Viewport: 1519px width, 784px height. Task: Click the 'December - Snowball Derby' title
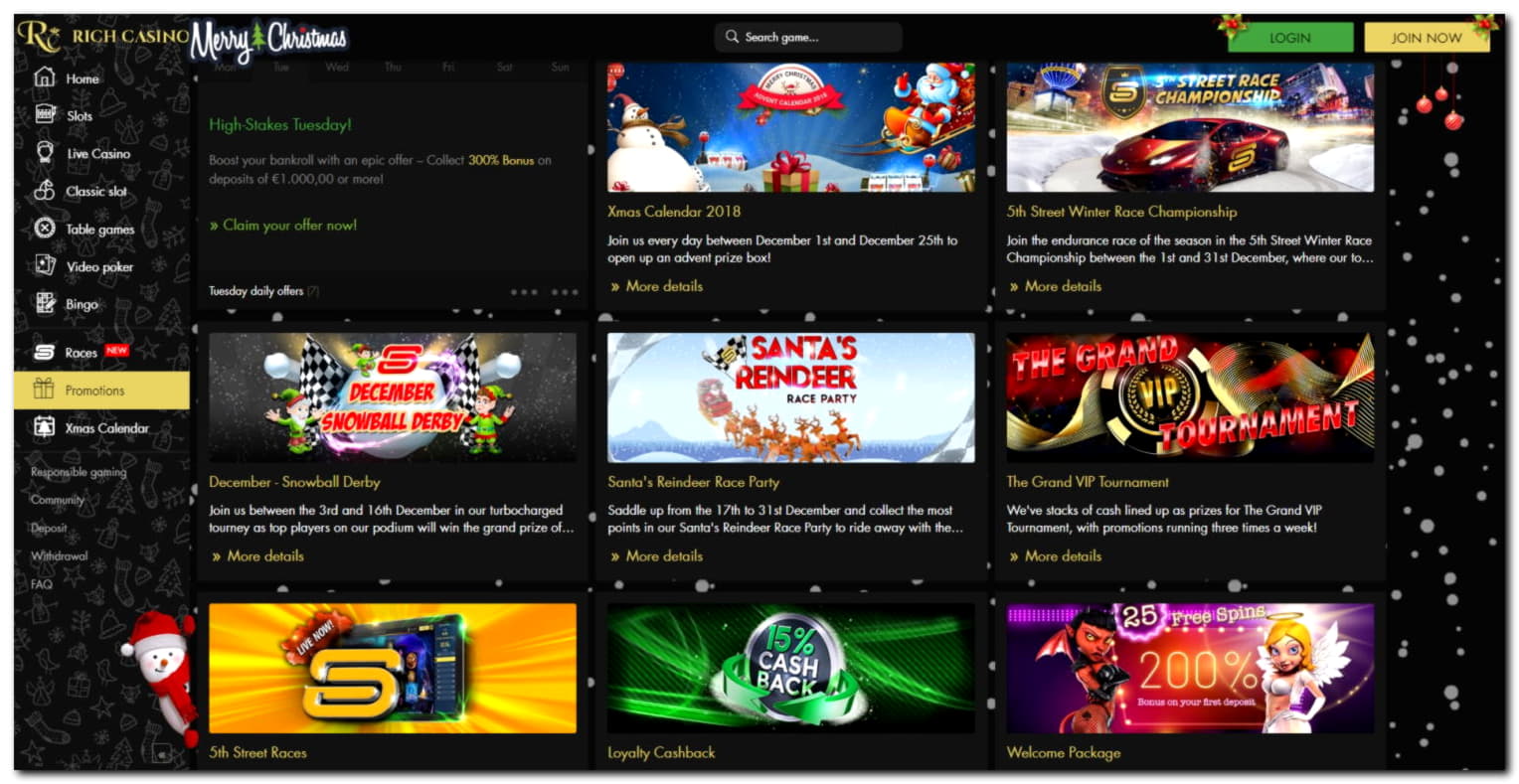294,482
